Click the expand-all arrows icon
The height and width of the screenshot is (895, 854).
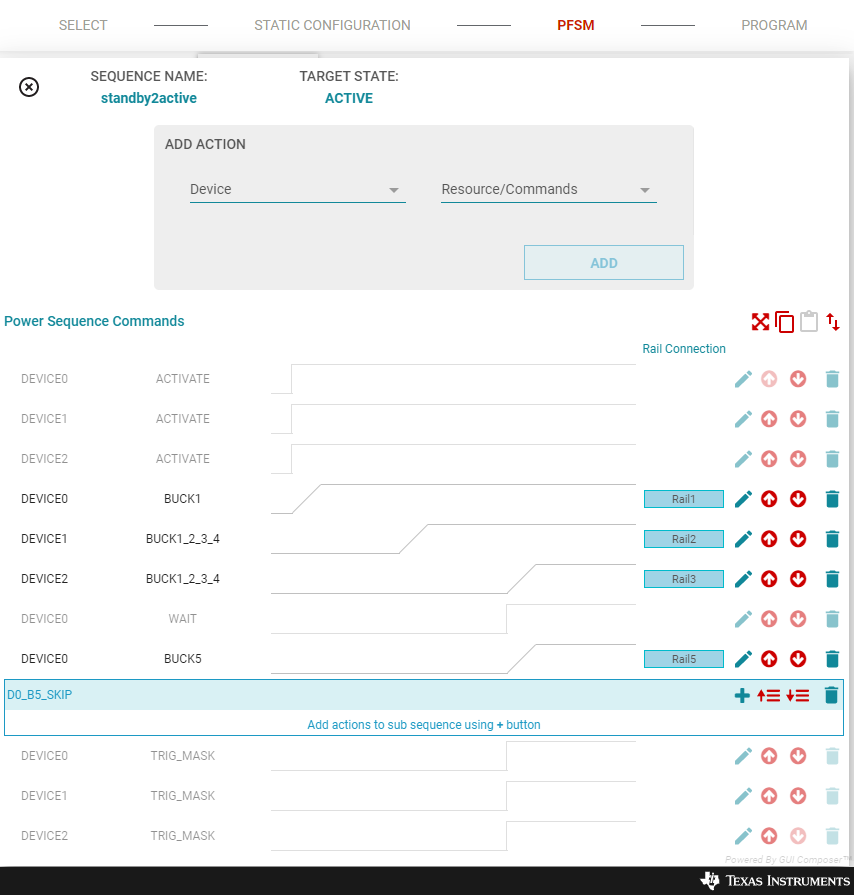coord(760,322)
